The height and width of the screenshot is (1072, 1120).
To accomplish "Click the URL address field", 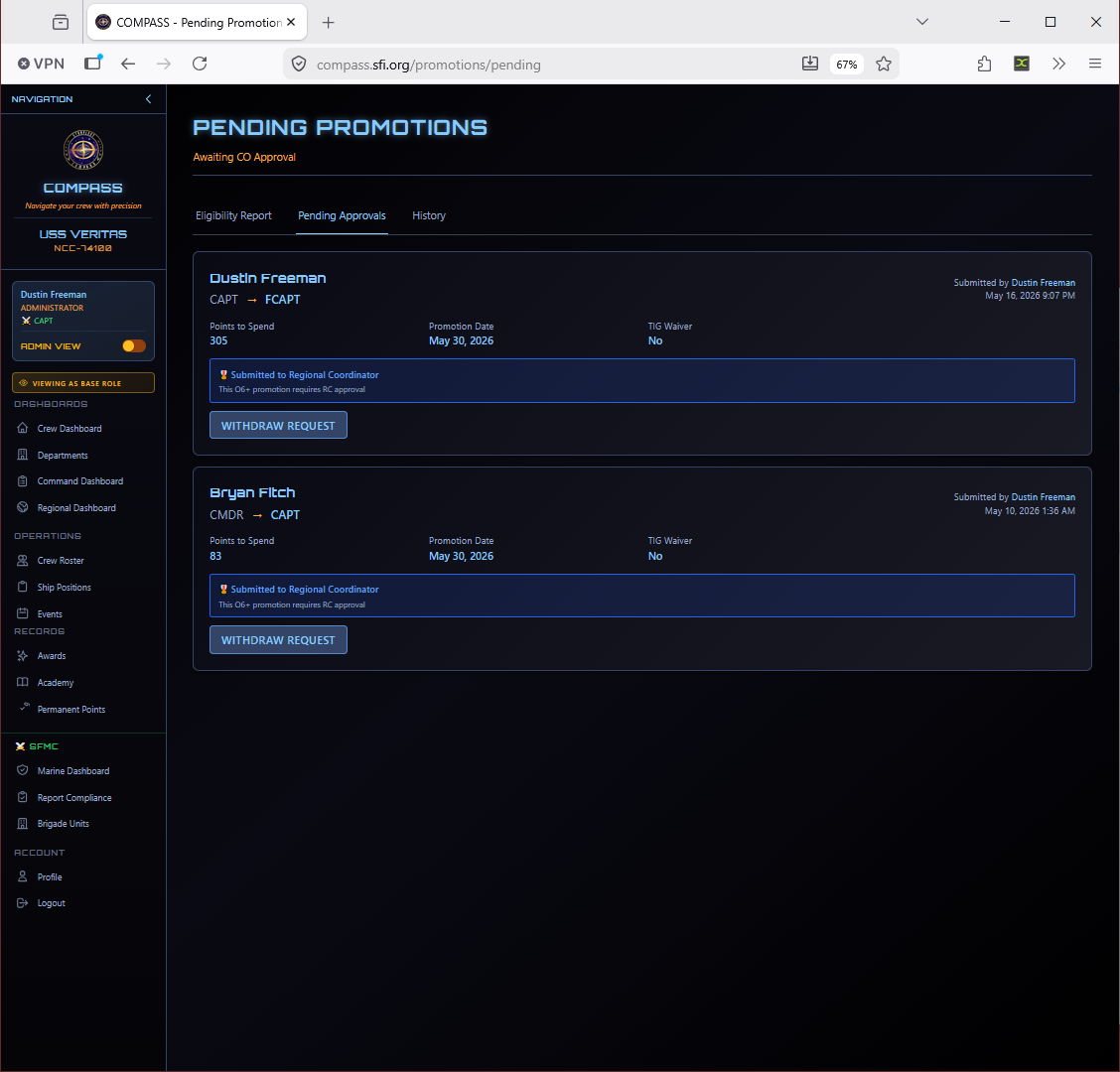I will (429, 65).
